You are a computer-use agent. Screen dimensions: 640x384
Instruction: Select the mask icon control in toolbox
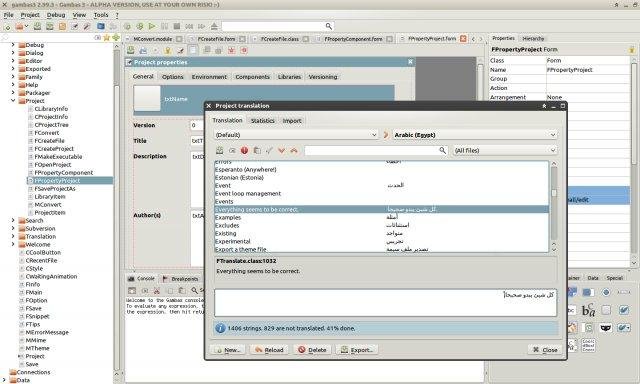pyautogui.click(x=606, y=328)
